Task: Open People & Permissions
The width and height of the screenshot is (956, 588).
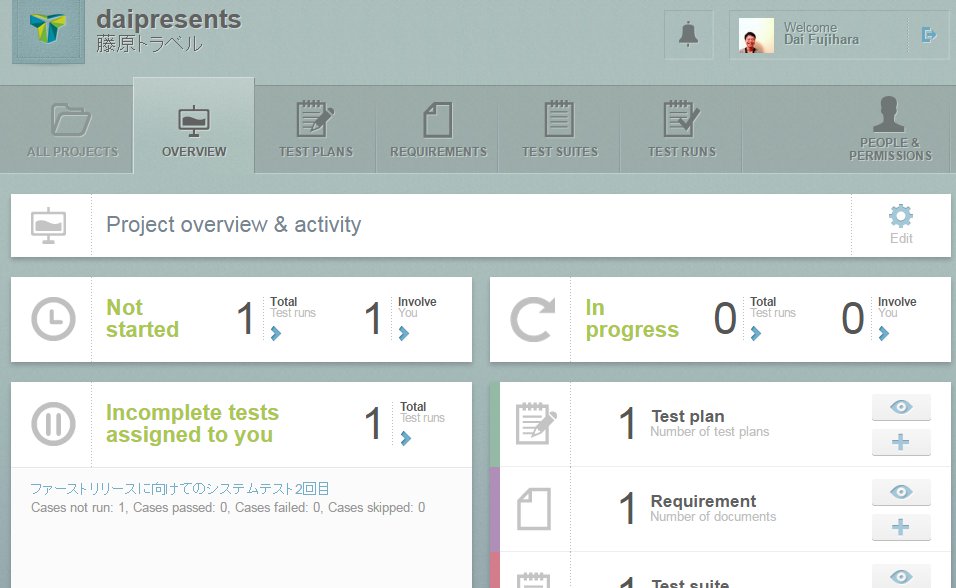Action: [889, 130]
